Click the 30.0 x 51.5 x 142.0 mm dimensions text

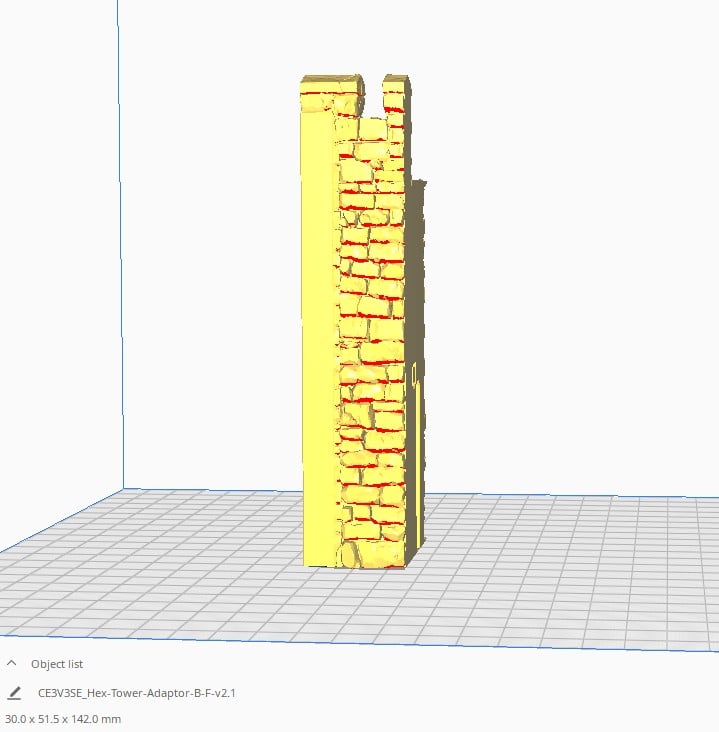pyautogui.click(x=63, y=719)
